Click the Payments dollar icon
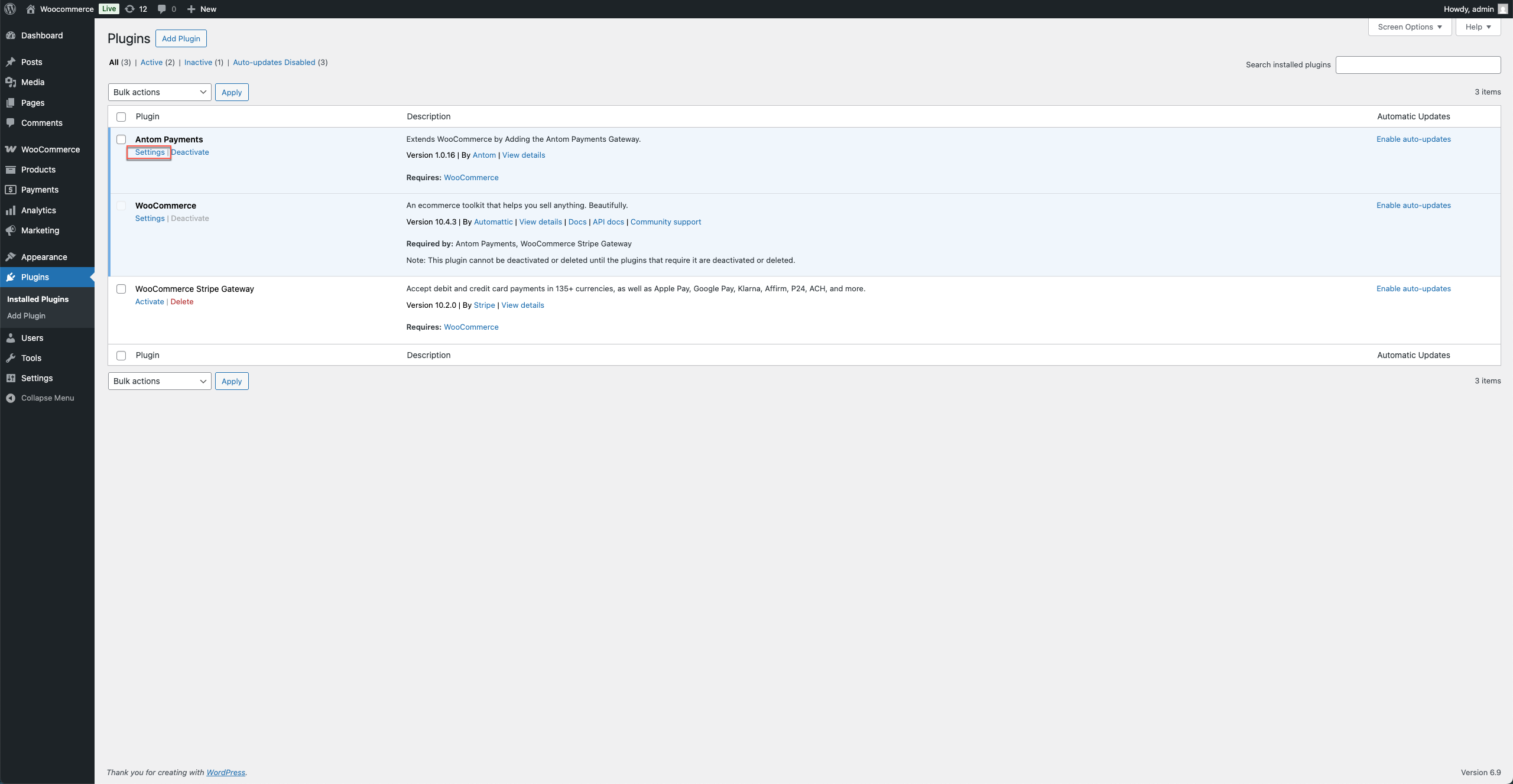This screenshot has height=784, width=1513. tap(11, 190)
